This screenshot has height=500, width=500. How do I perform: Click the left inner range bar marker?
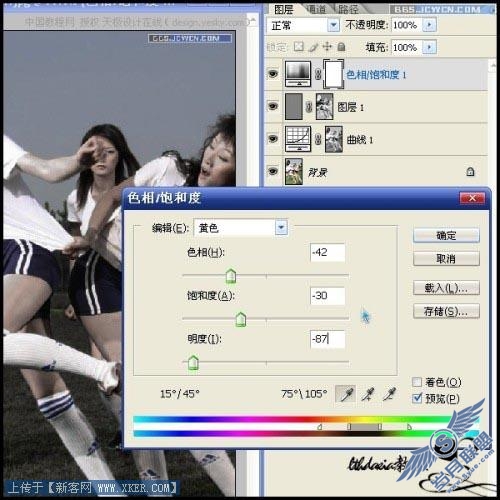tap(349, 427)
